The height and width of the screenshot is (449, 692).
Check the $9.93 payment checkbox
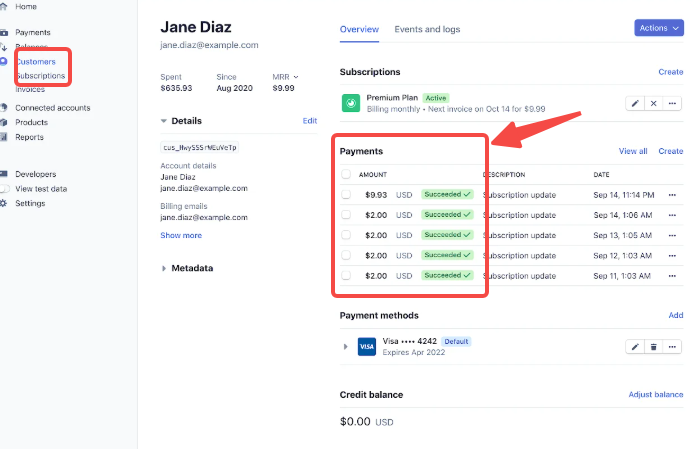tap(346, 194)
